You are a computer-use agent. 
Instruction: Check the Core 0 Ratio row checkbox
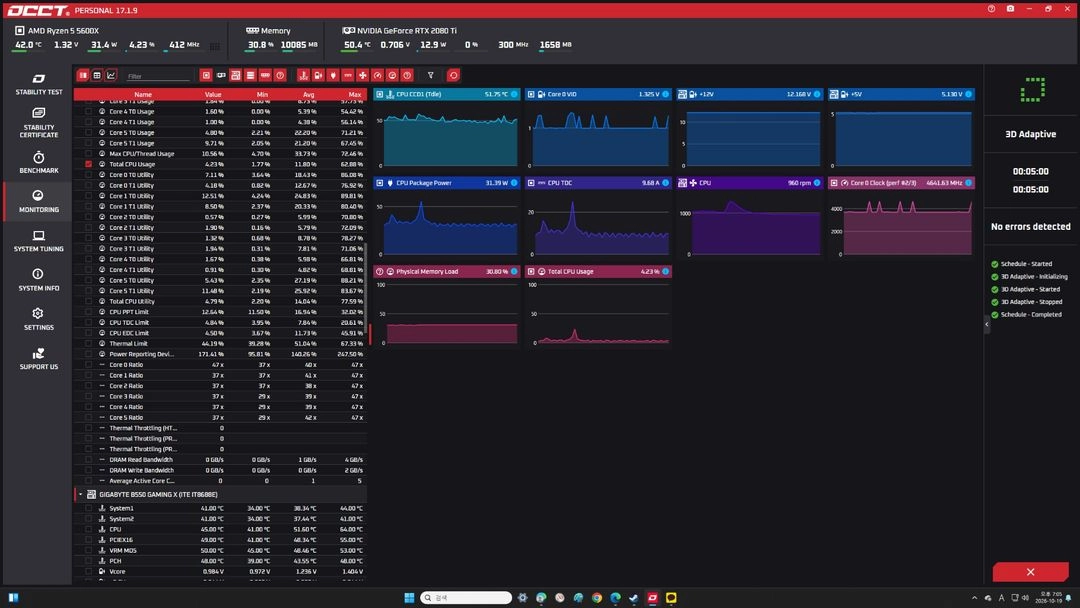tap(88, 365)
